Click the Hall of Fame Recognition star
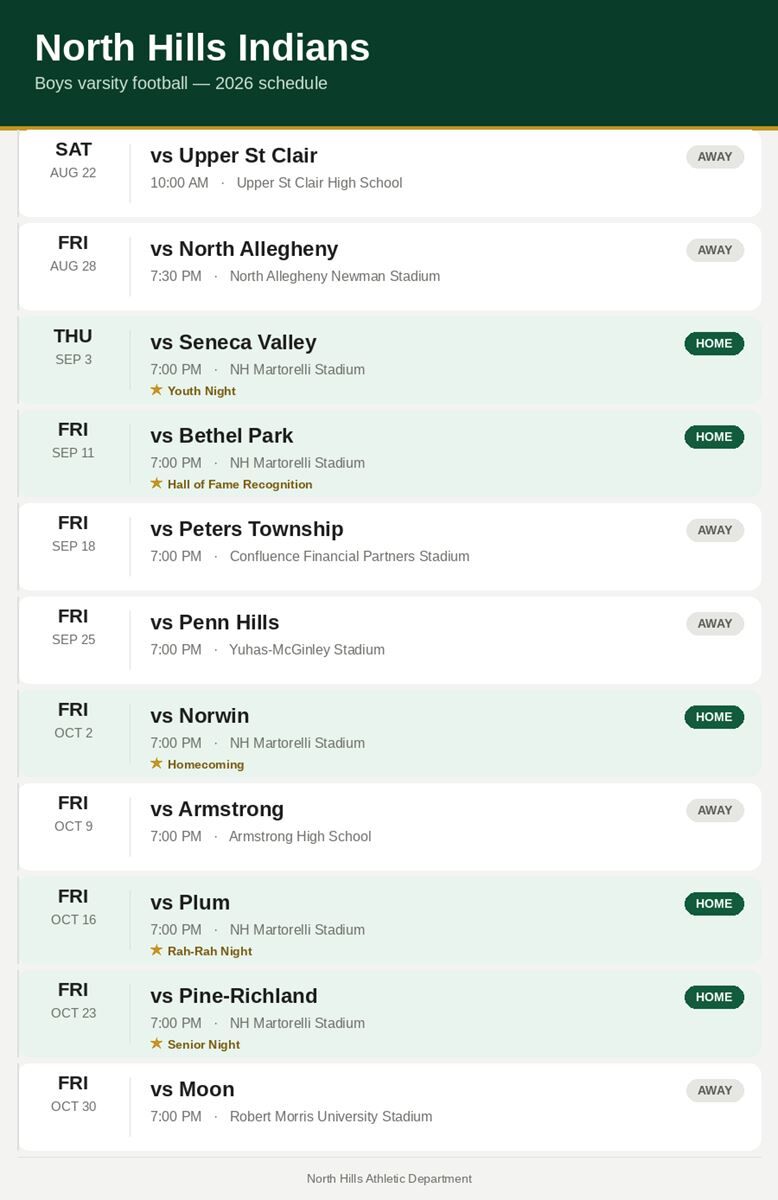The width and height of the screenshot is (778, 1200). coord(156,483)
